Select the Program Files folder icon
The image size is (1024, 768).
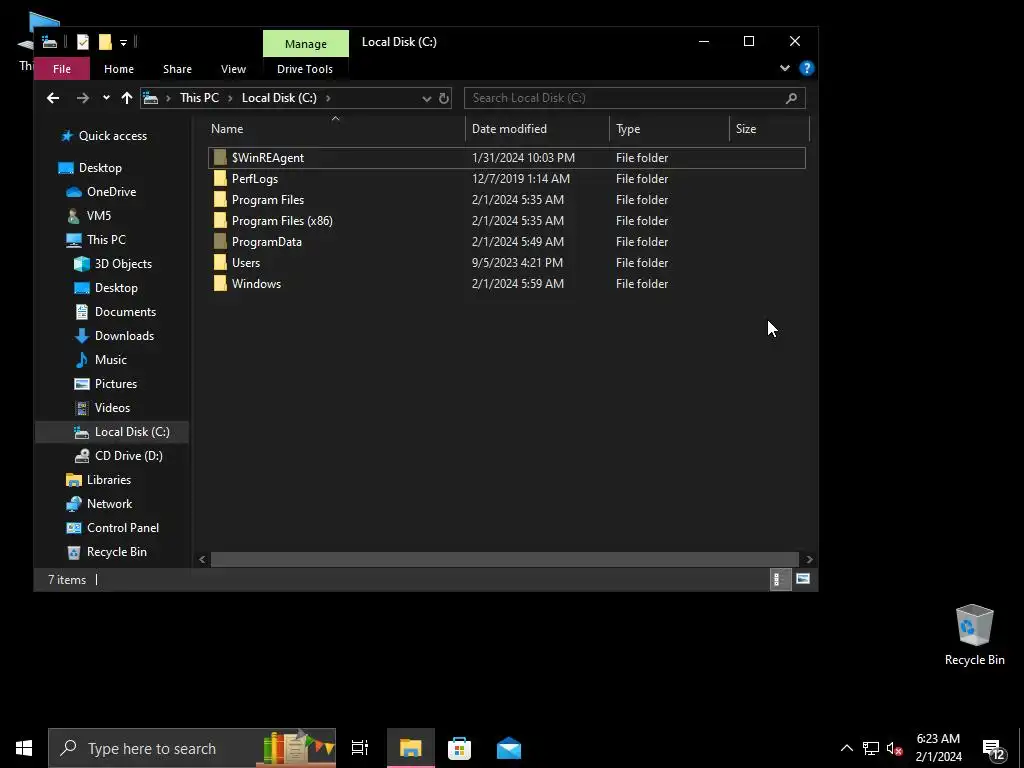(220, 200)
